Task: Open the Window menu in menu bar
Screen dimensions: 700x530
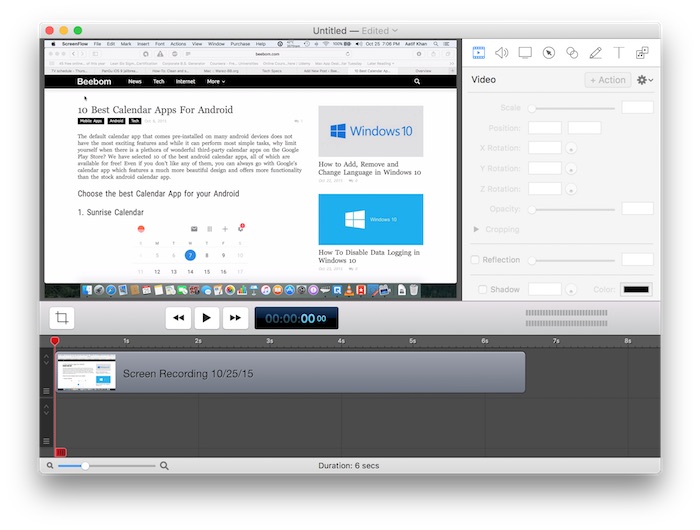Action: point(216,44)
